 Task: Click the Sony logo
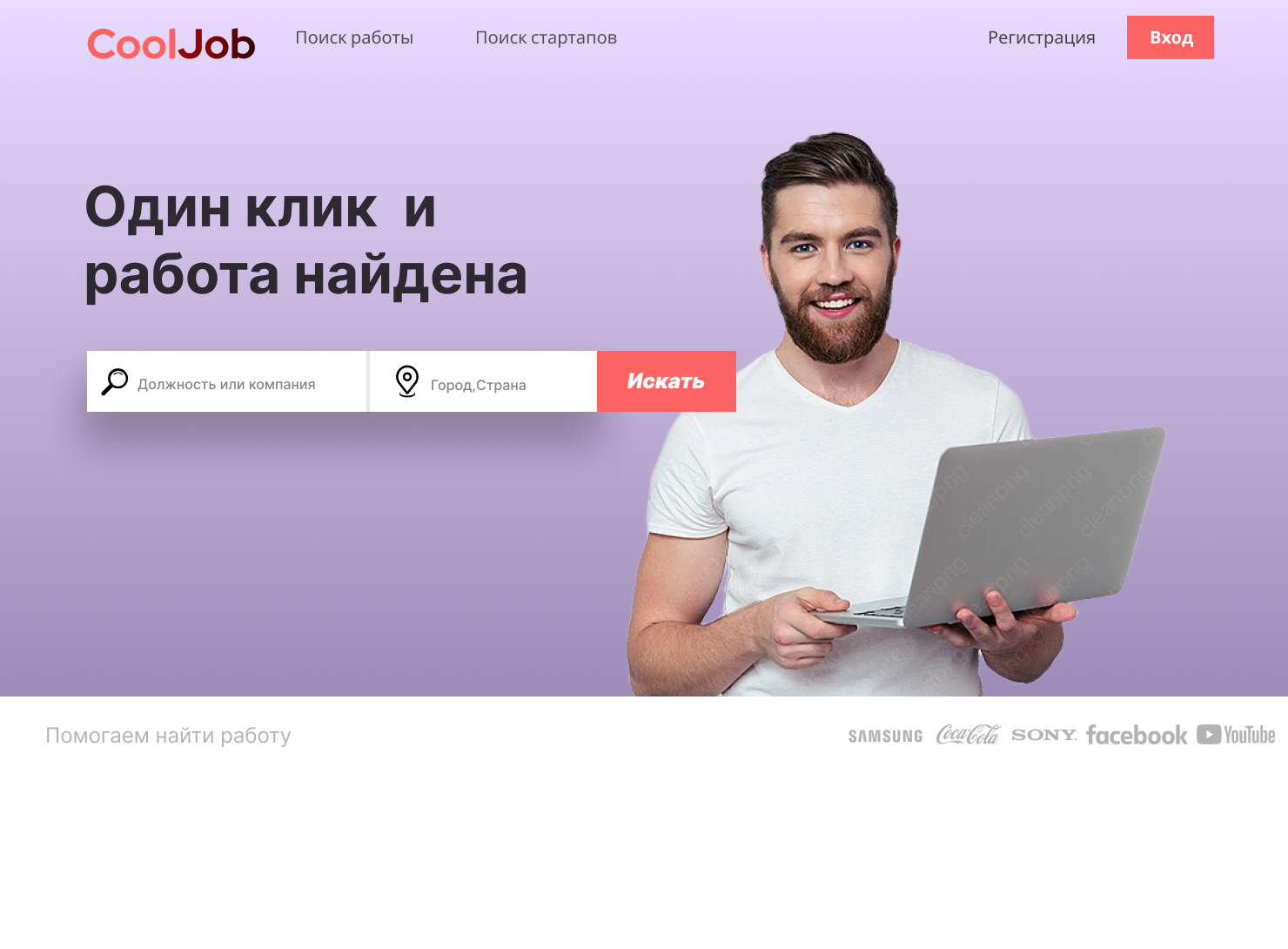coord(1043,735)
